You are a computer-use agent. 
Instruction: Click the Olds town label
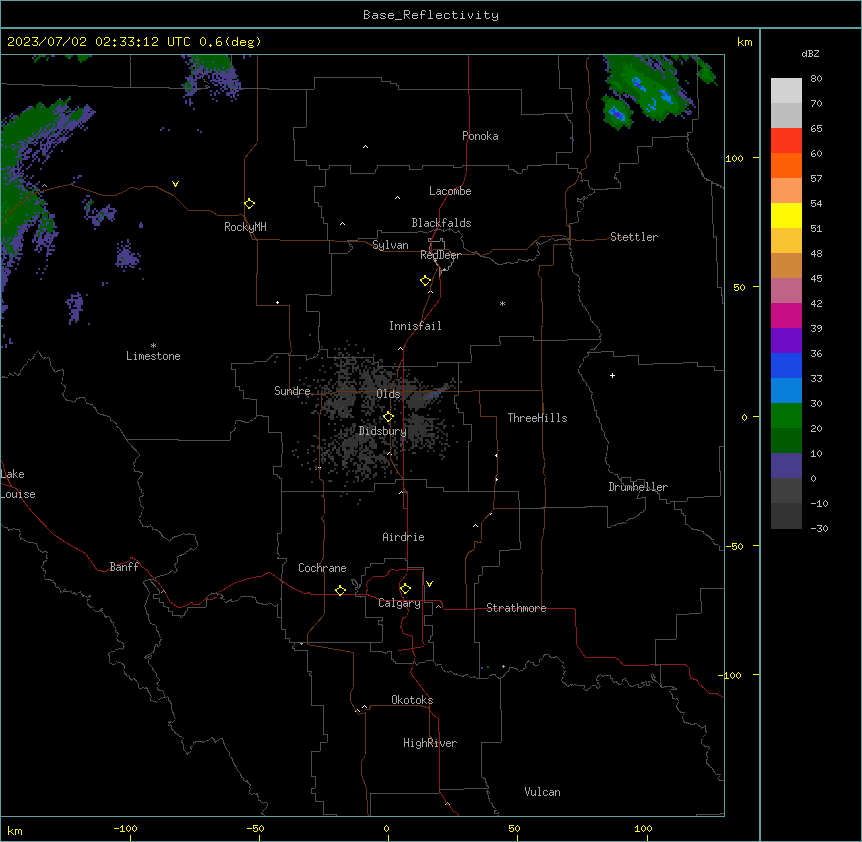(x=388, y=394)
